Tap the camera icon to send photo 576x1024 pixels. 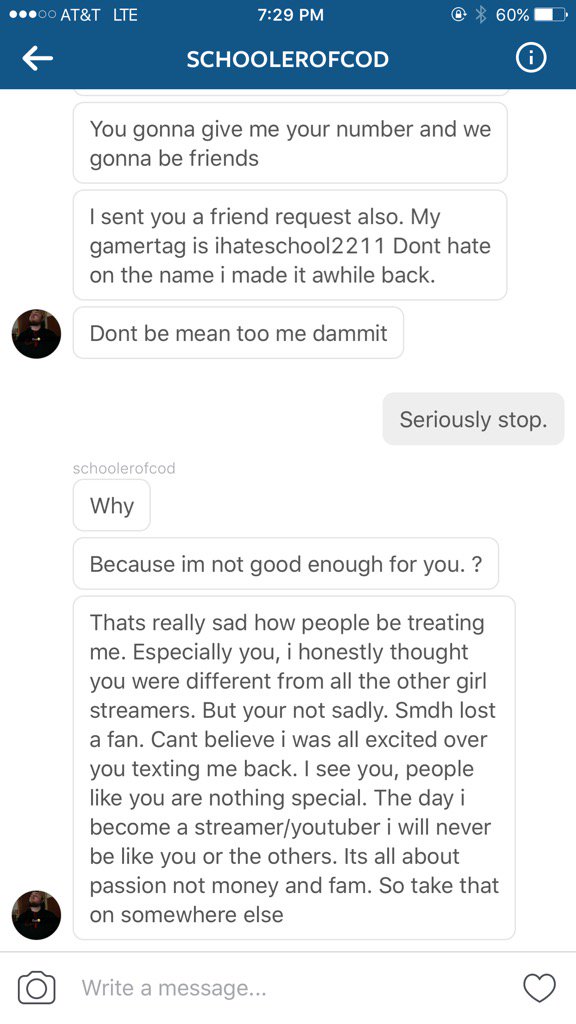tap(37, 987)
